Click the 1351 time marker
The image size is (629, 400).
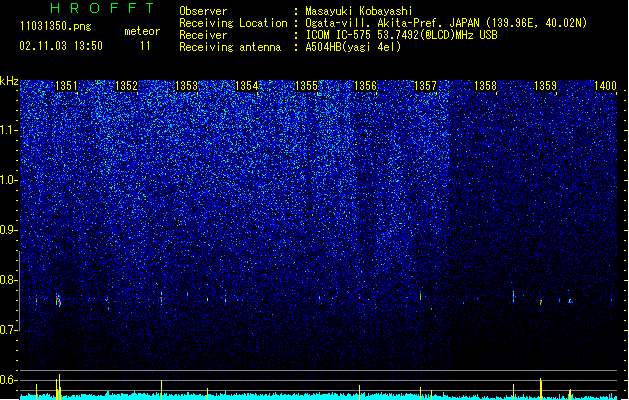click(66, 86)
